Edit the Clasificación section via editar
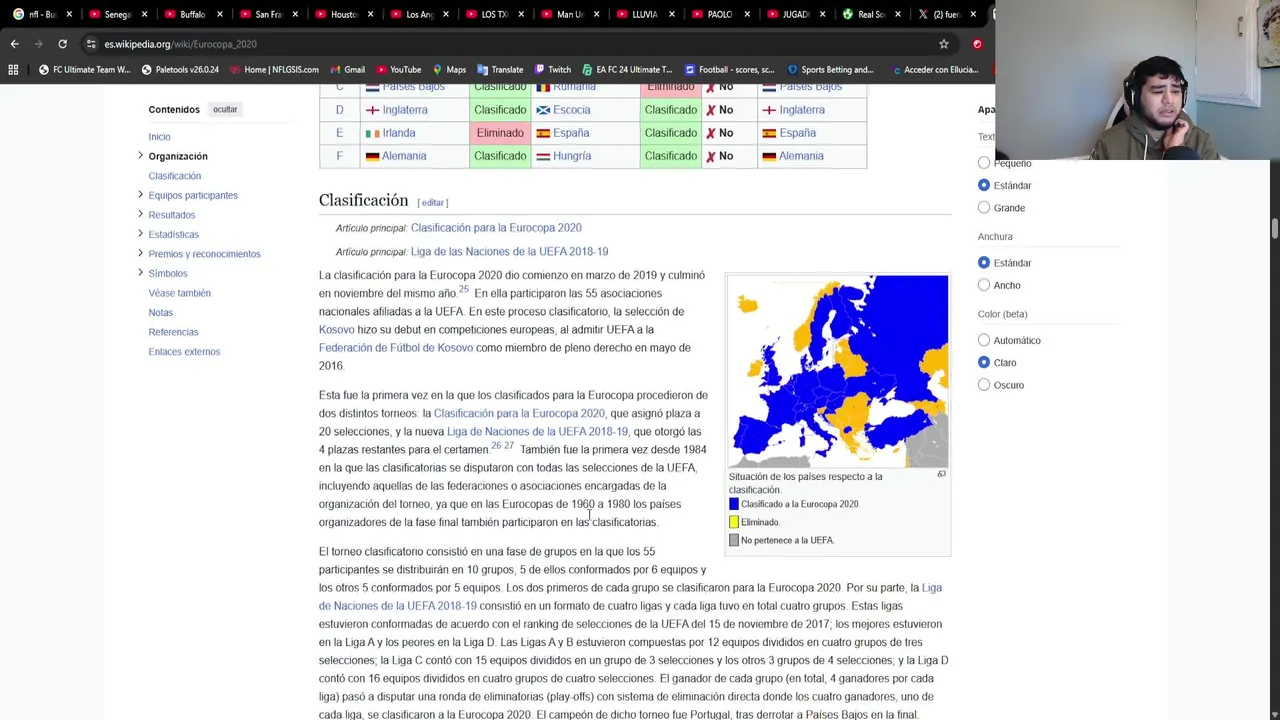This screenshot has width=1280, height=720. pos(432,203)
